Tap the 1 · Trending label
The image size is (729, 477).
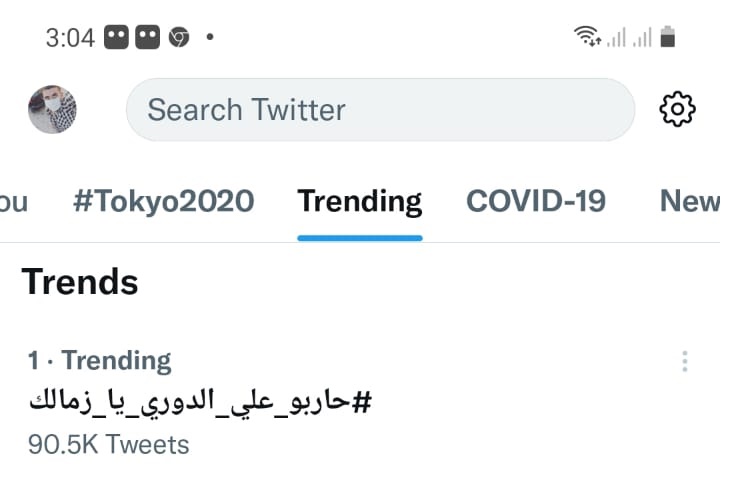pyautogui.click(x=99, y=361)
